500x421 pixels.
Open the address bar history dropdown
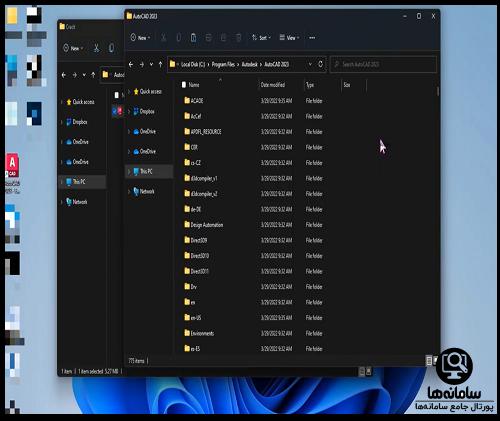310,64
